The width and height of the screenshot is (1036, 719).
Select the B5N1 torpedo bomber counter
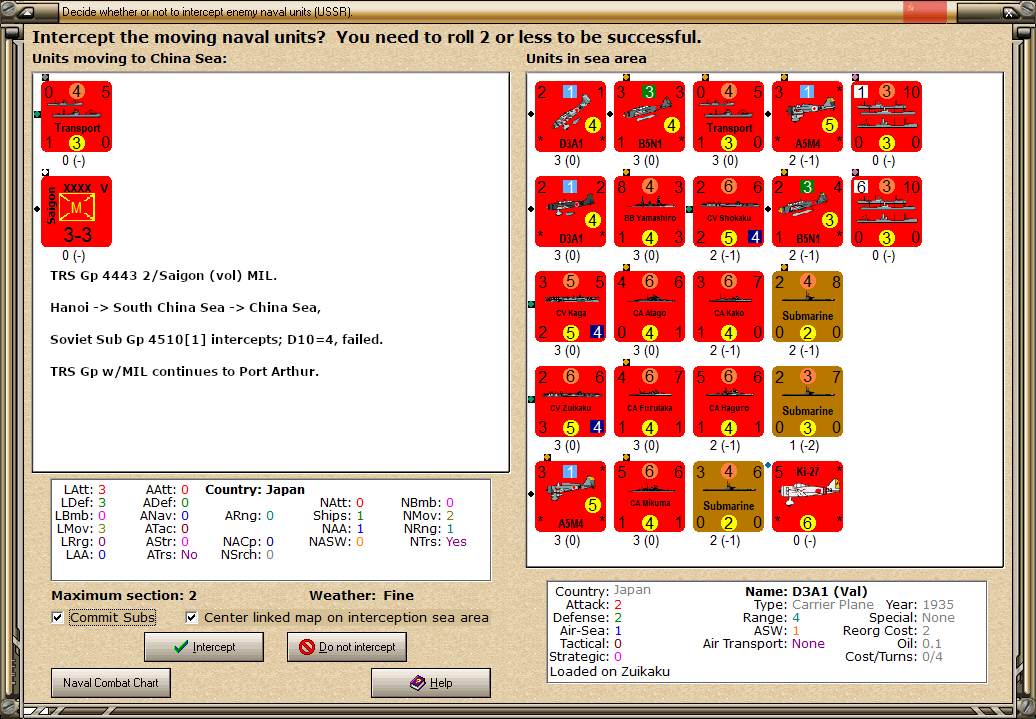[650, 116]
